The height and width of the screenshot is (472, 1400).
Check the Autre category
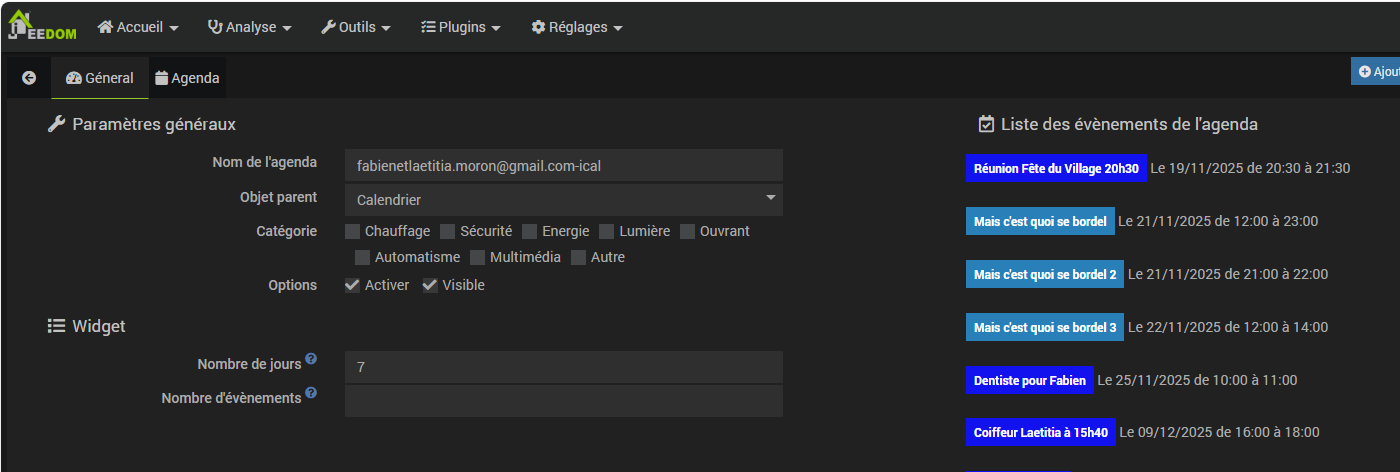point(579,258)
